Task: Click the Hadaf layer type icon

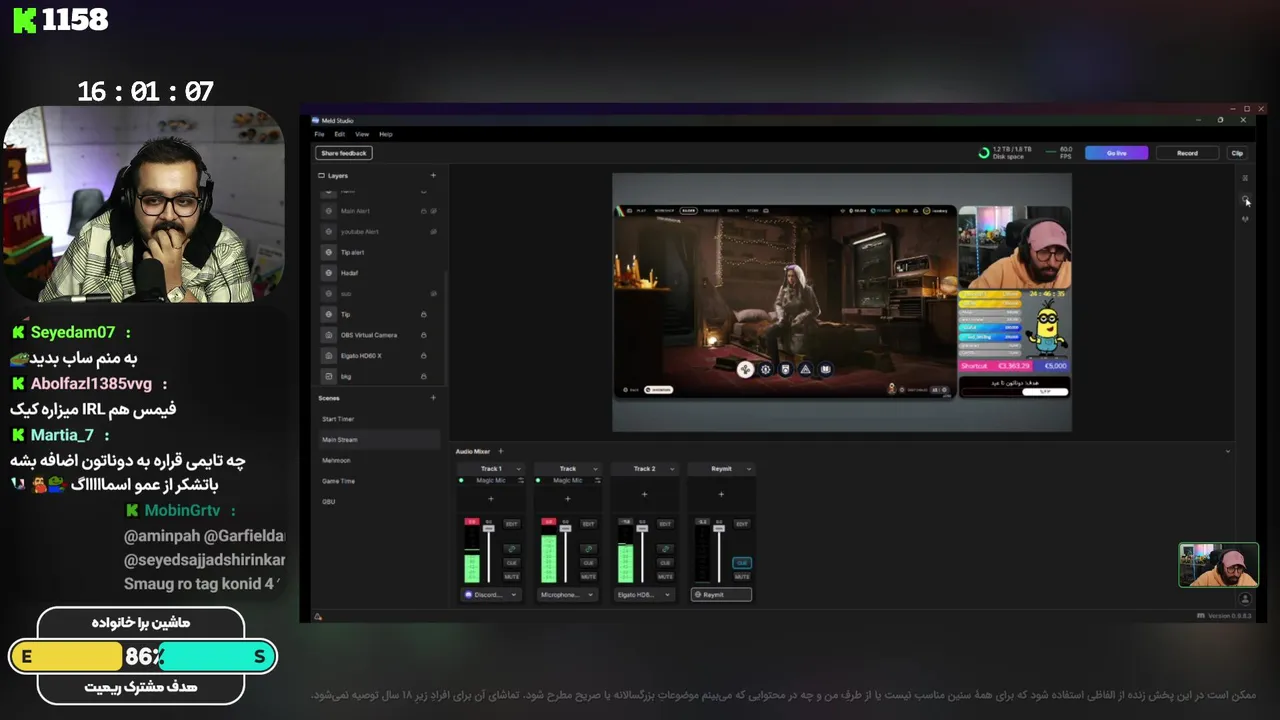Action: [x=329, y=272]
